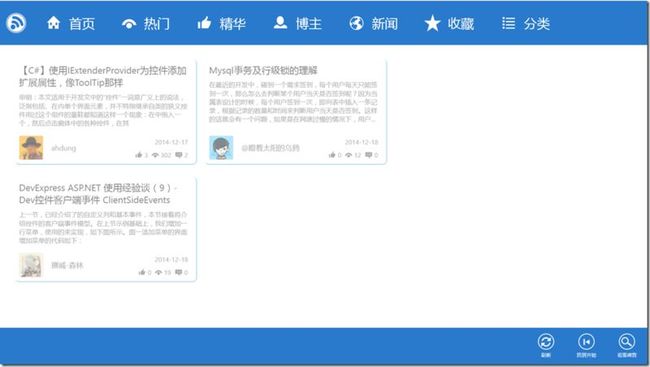
Task: Click the date on the DevExpress card
Action: [x=171, y=260]
